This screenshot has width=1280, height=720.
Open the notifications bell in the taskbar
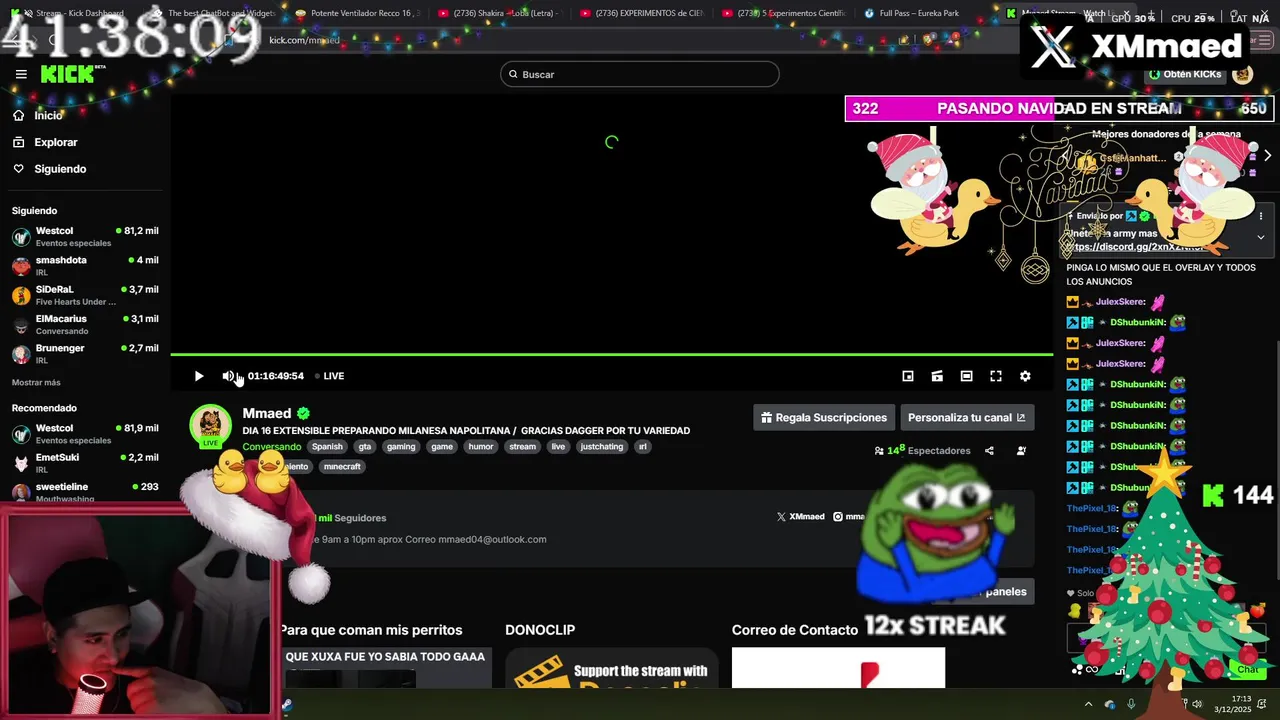[x=1262, y=704]
